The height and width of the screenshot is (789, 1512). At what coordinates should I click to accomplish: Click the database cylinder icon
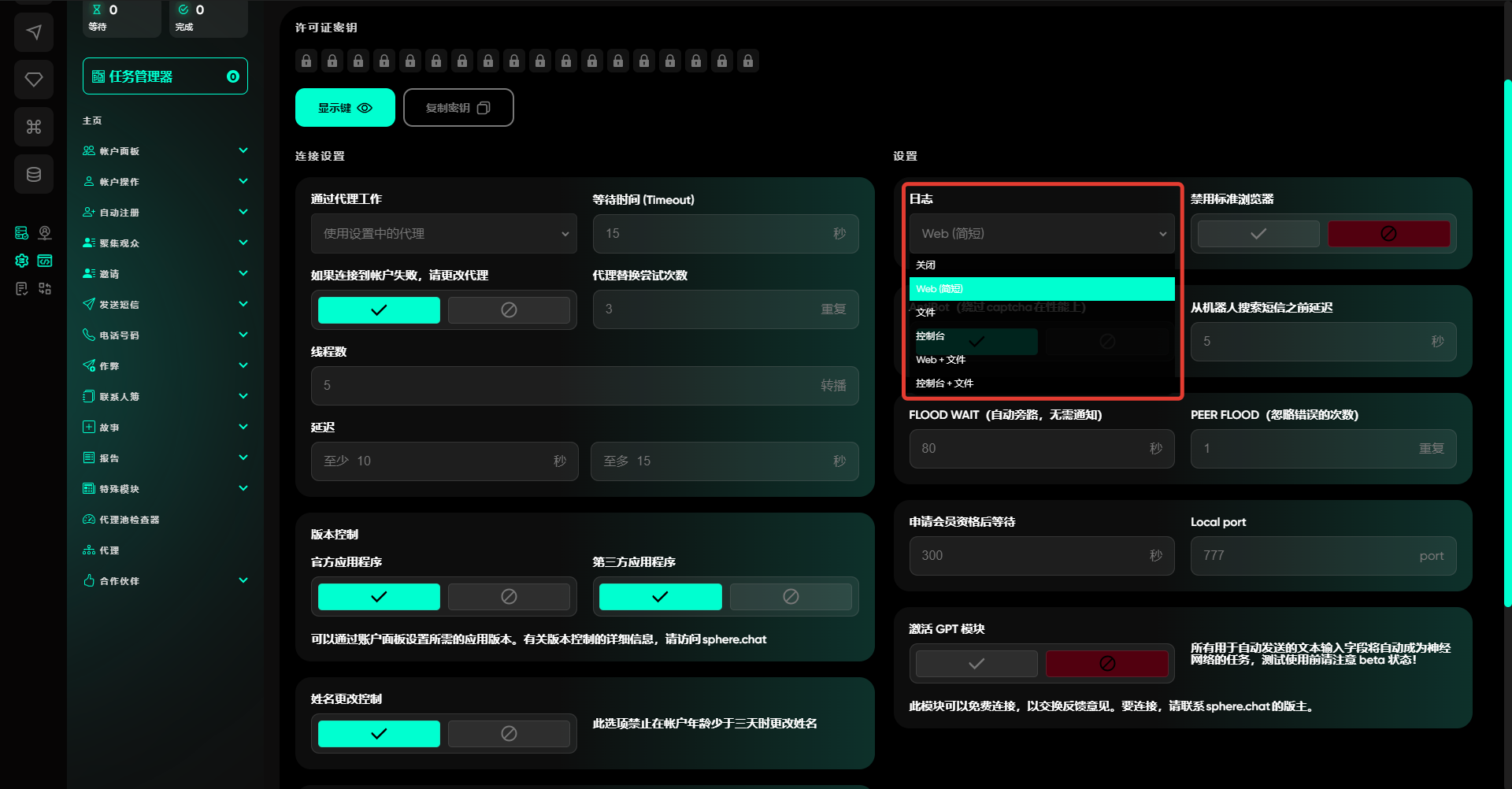click(x=34, y=174)
